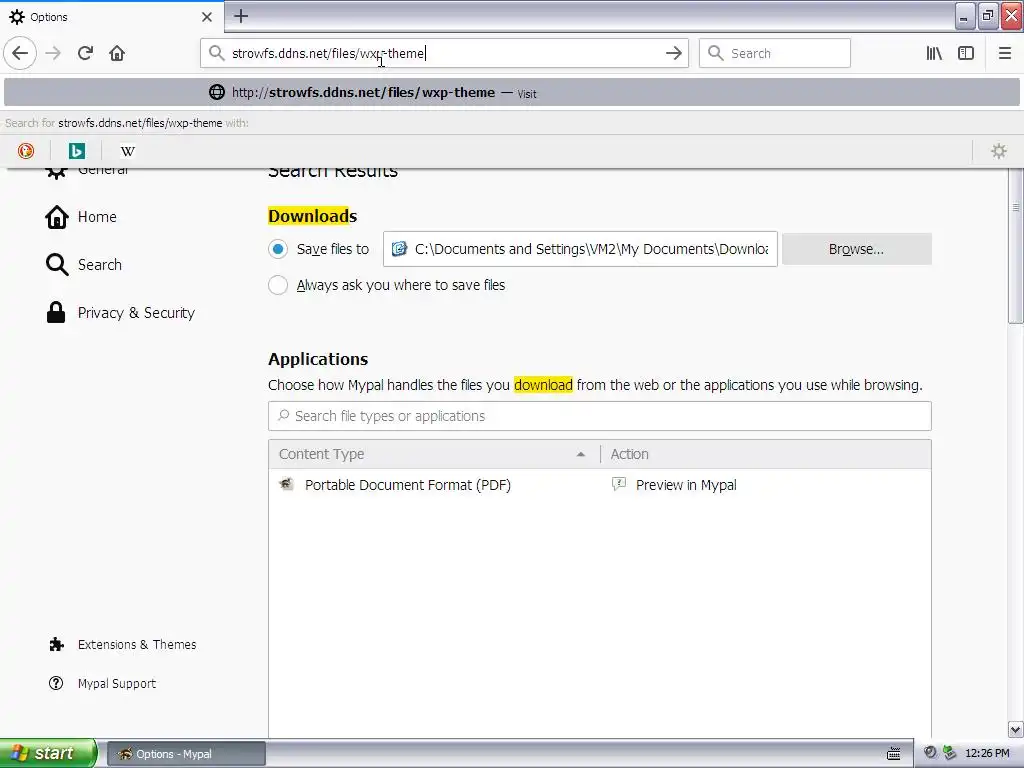Open the browser home page icon
1024x768 pixels.
(x=117, y=53)
